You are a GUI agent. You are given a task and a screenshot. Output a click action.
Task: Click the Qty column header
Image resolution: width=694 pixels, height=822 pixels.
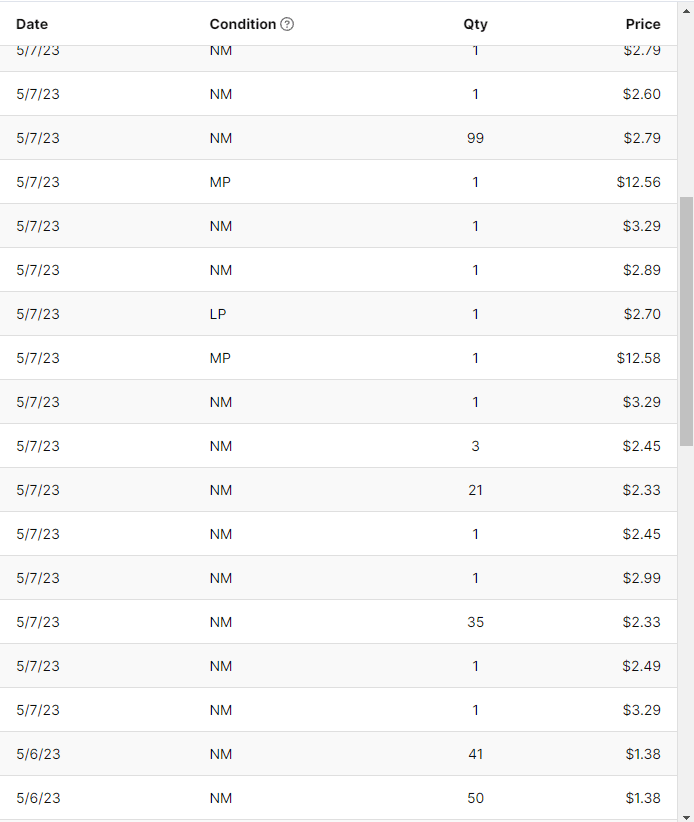pos(475,24)
